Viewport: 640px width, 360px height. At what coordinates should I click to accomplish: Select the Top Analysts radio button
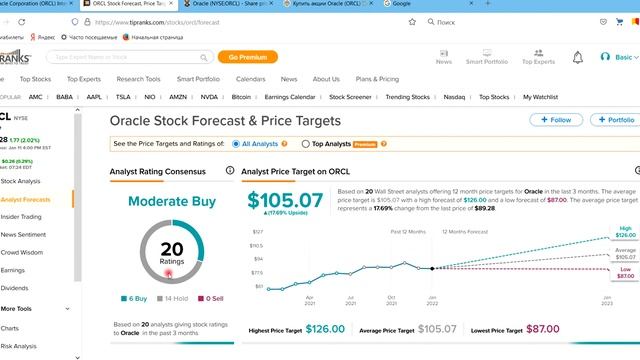(305, 144)
